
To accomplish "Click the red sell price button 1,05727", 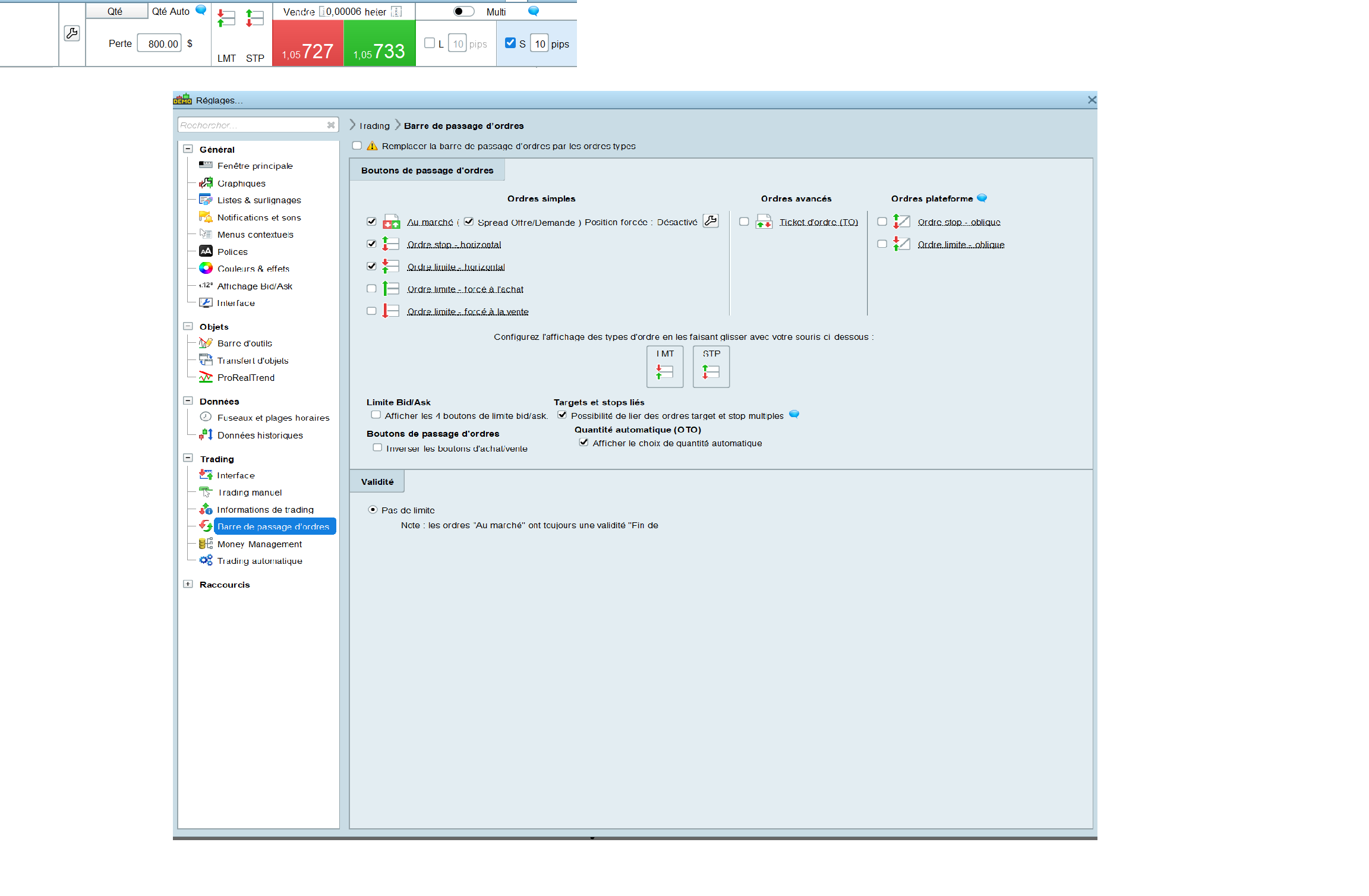I will pos(308,44).
